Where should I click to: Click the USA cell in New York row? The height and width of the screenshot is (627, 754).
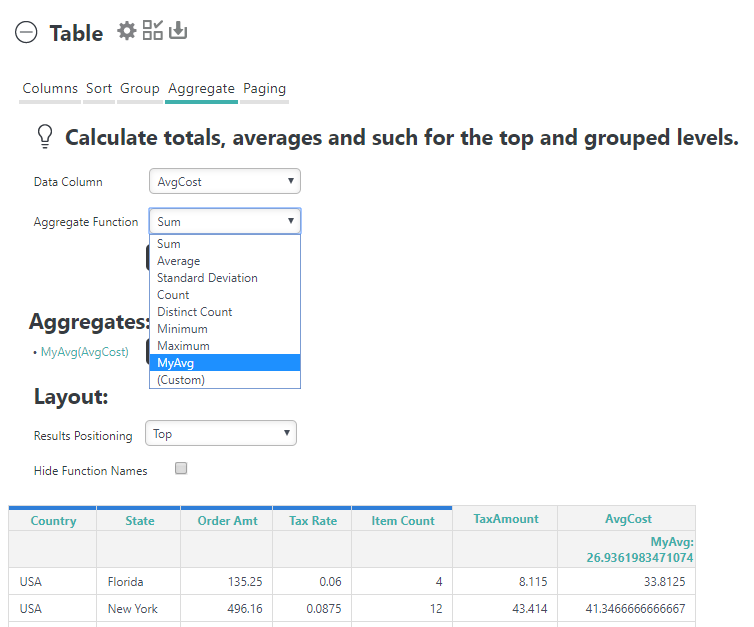[52, 609]
